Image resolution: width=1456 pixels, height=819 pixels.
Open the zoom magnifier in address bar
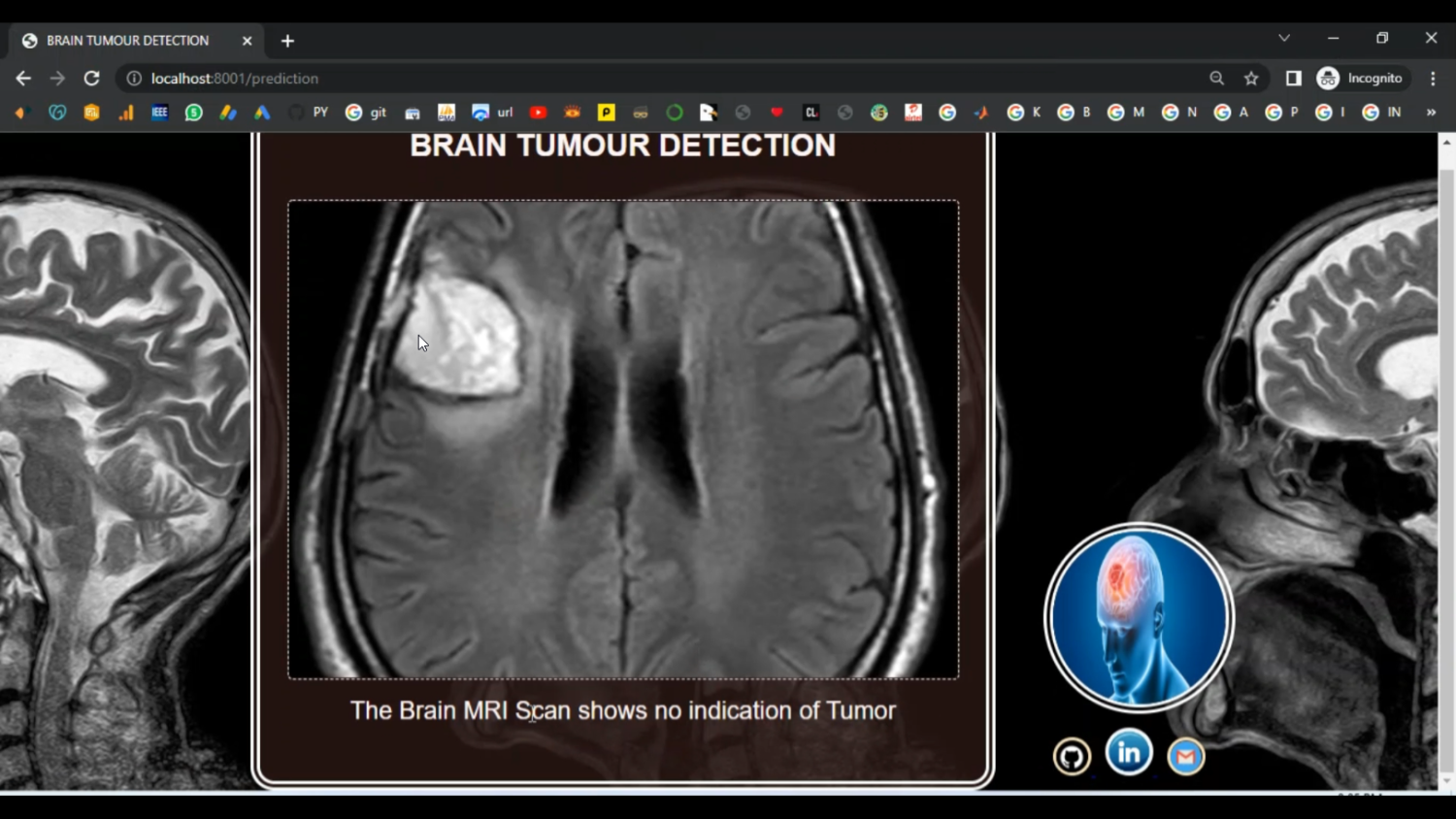1216,79
